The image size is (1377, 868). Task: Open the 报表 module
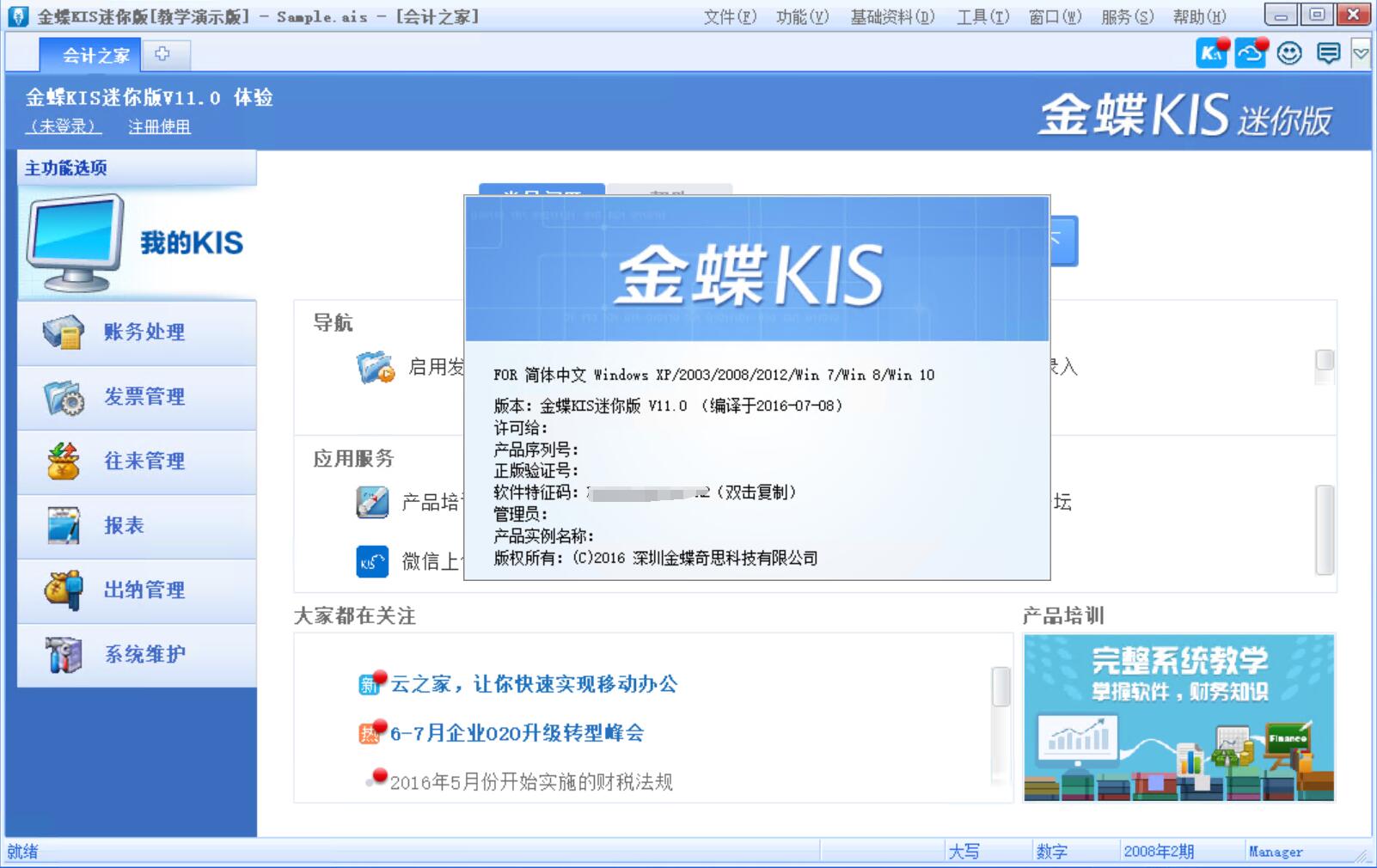137,526
